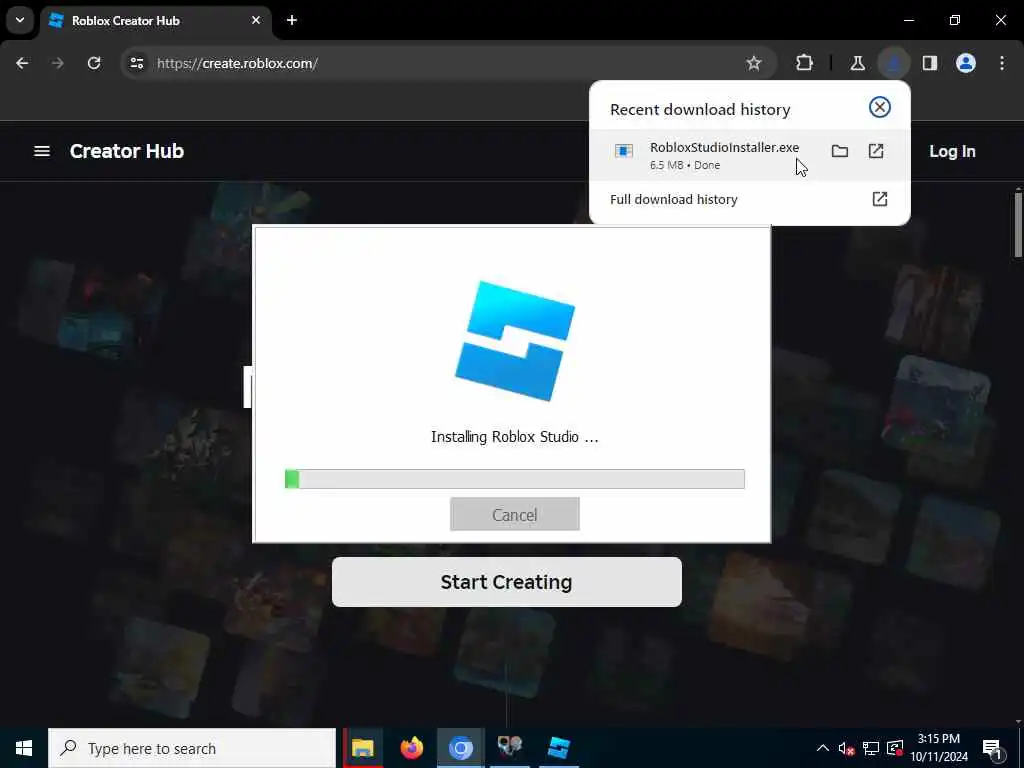Open the Chrome profile avatar
The width and height of the screenshot is (1024, 768).
tap(966, 63)
